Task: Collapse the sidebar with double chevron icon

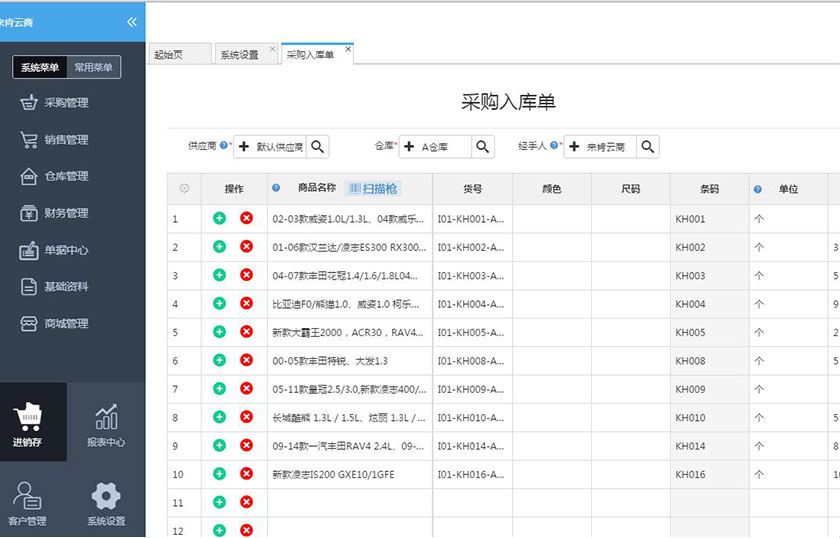Action: pyautogui.click(x=131, y=22)
